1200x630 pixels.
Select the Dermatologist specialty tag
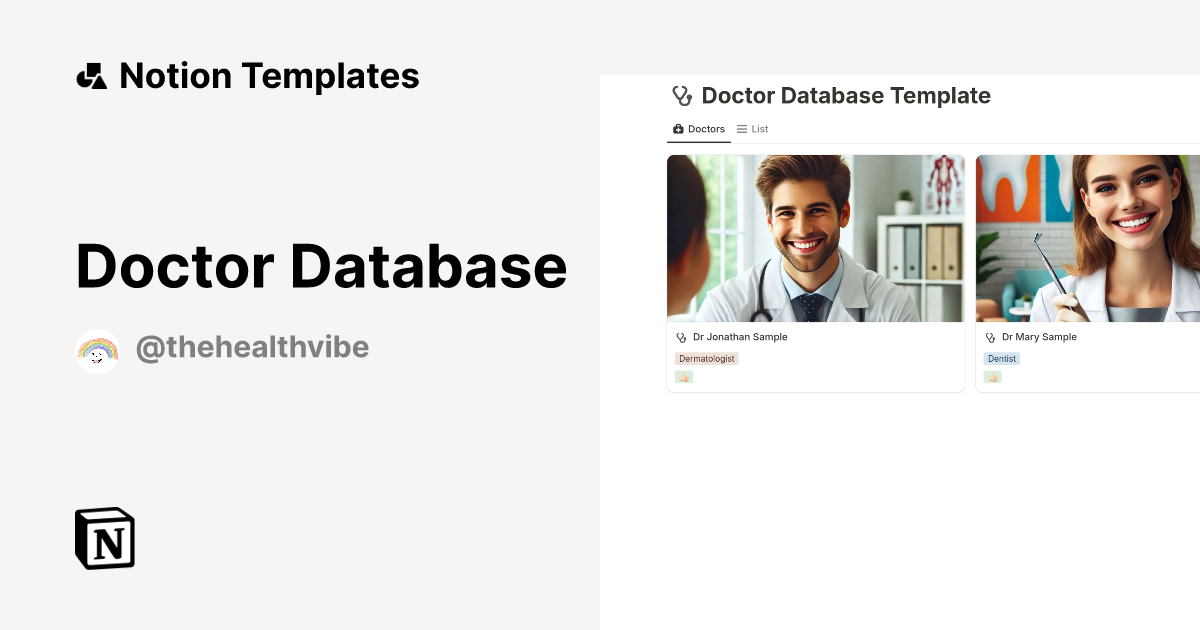point(706,358)
